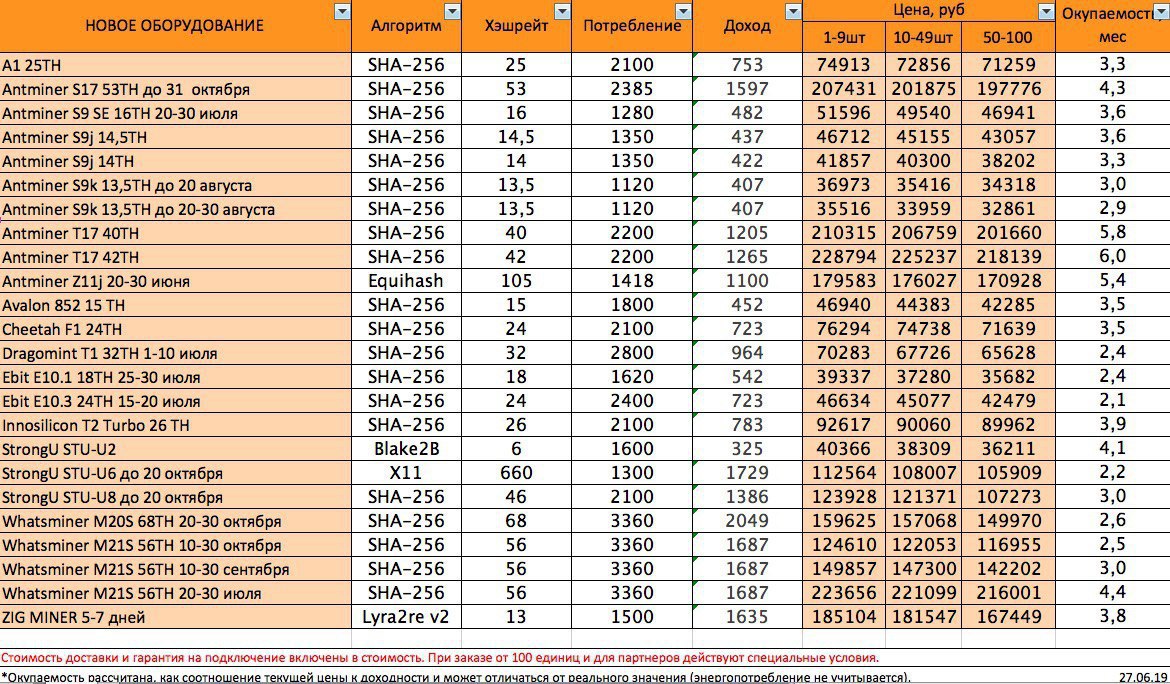This screenshot has width=1170, height=684.
Task: Click the Equihash algorithm cell
Action: coord(406,281)
